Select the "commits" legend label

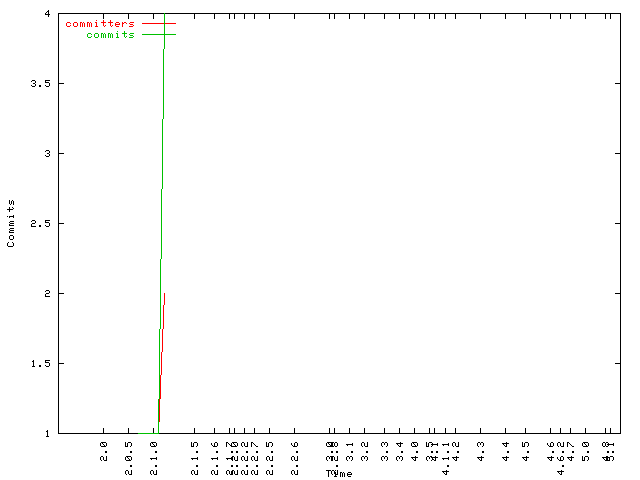tap(110, 34)
